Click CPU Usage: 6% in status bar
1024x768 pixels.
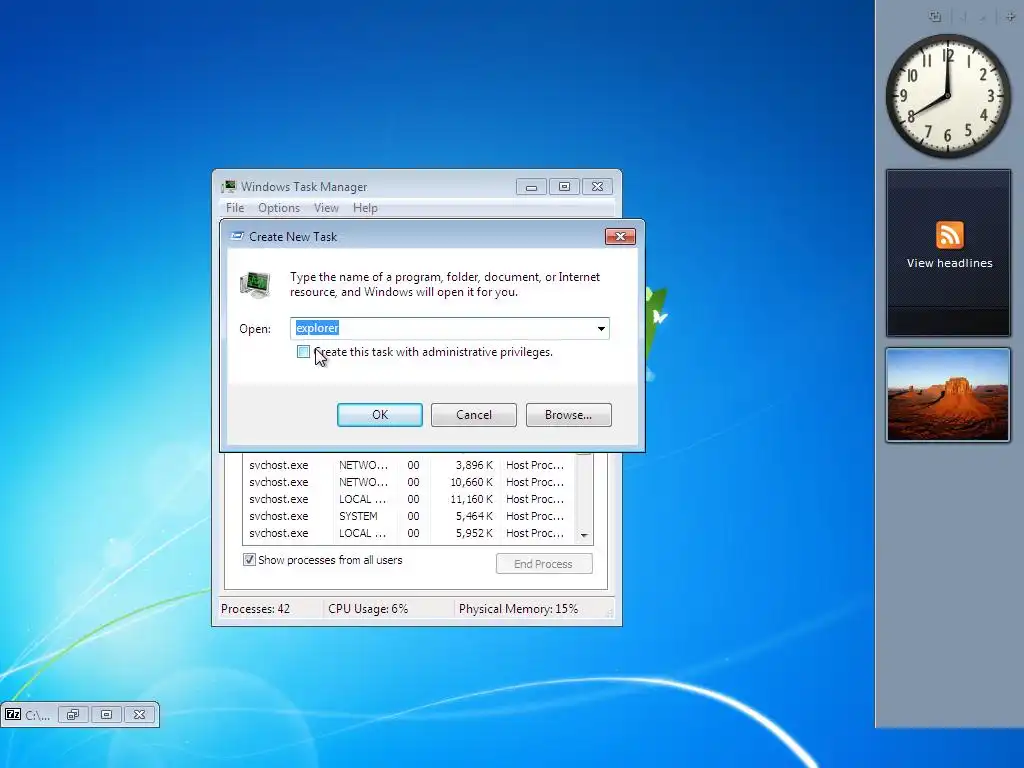pyautogui.click(x=368, y=609)
